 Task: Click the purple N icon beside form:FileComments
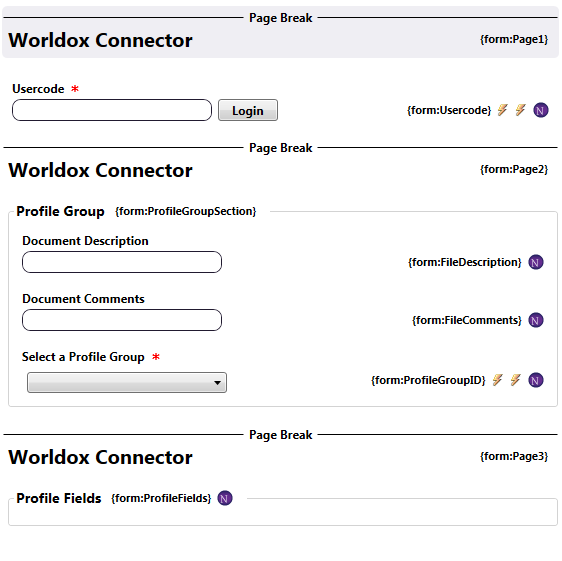tap(536, 320)
